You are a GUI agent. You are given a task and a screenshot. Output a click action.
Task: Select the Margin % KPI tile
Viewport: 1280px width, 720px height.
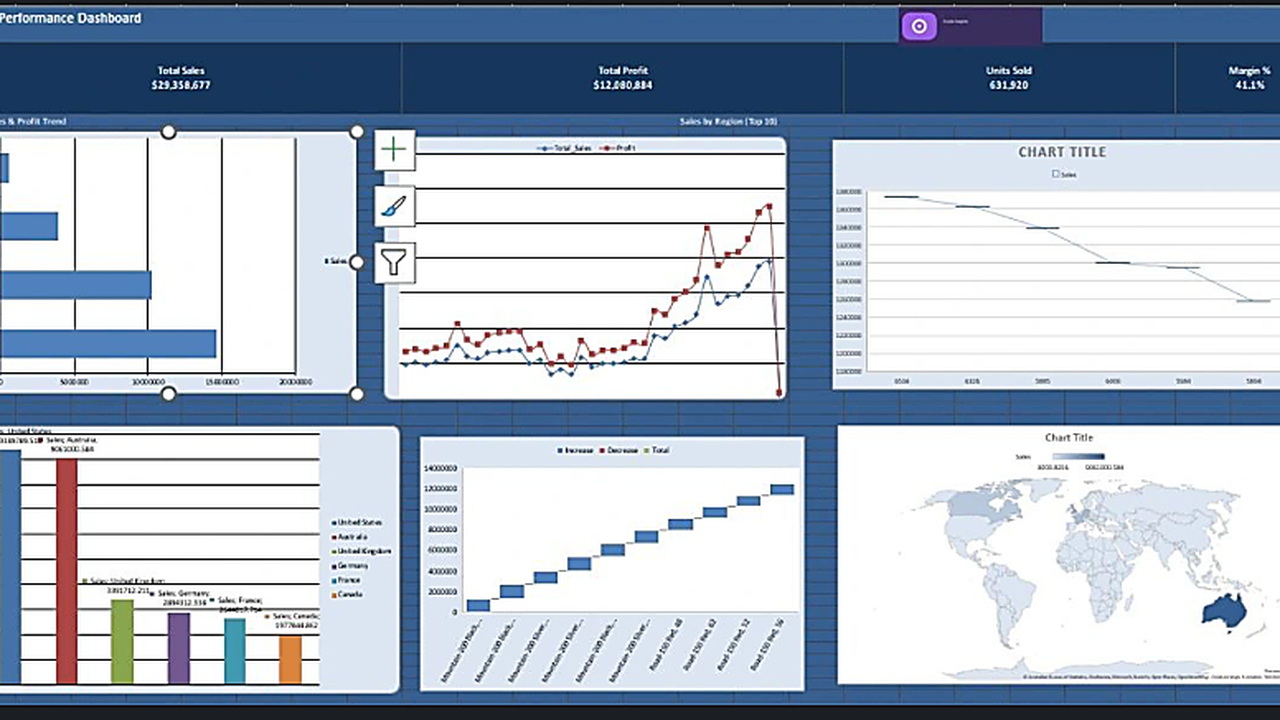click(1249, 78)
